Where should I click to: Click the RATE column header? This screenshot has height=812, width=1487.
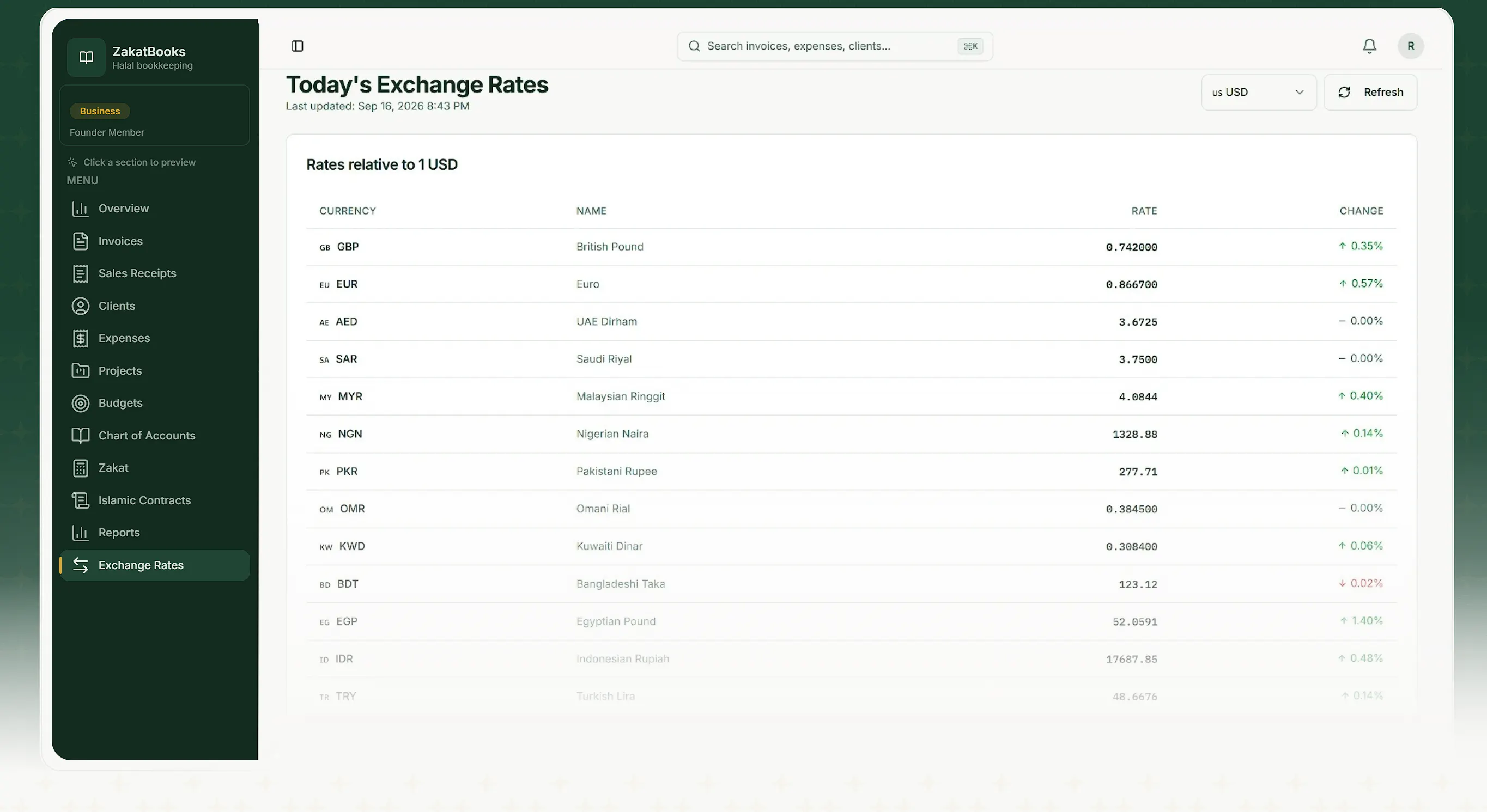1144,211
